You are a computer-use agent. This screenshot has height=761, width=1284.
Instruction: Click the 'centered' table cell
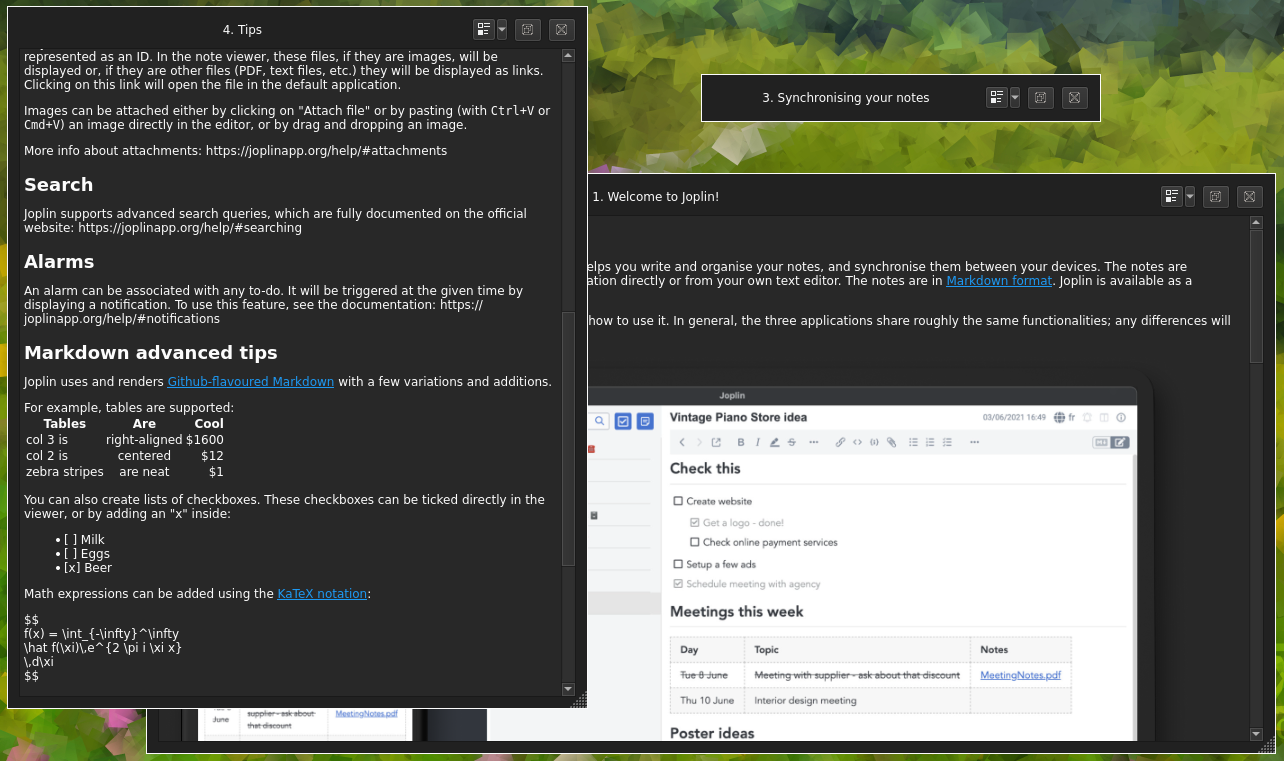144,456
